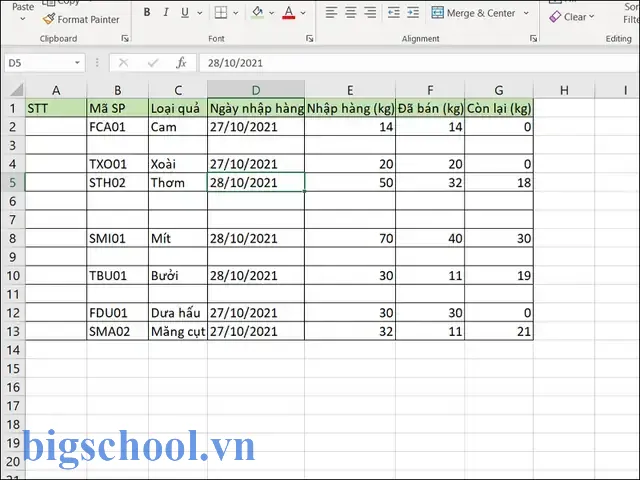Select header cell Ngày nhập hàng
This screenshot has width=640, height=480.
point(256,108)
